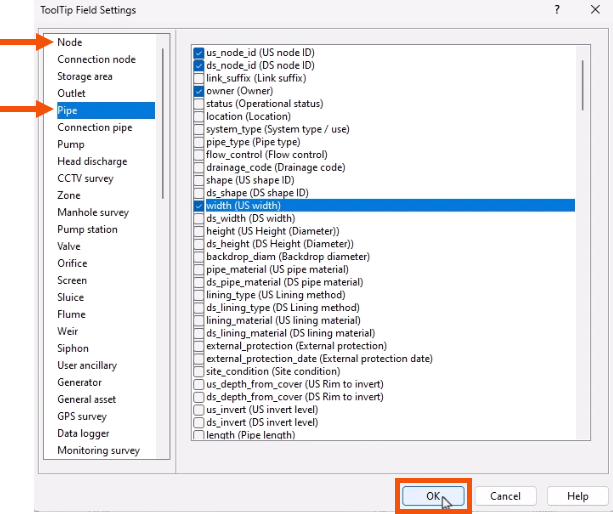This screenshot has height=514, width=613.
Task: Select Orifice in object list
Action: pyautogui.click(x=72, y=263)
